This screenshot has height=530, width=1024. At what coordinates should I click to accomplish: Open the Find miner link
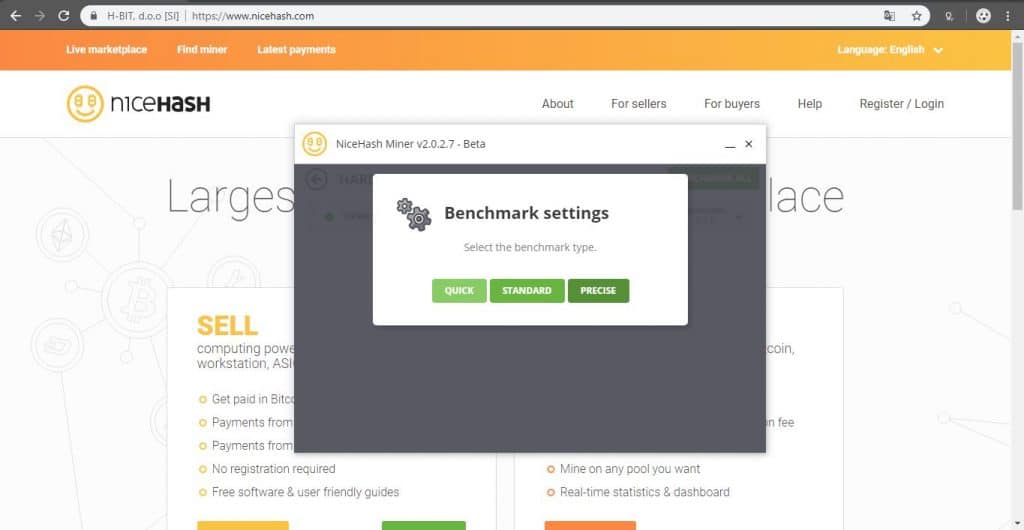[202, 50]
